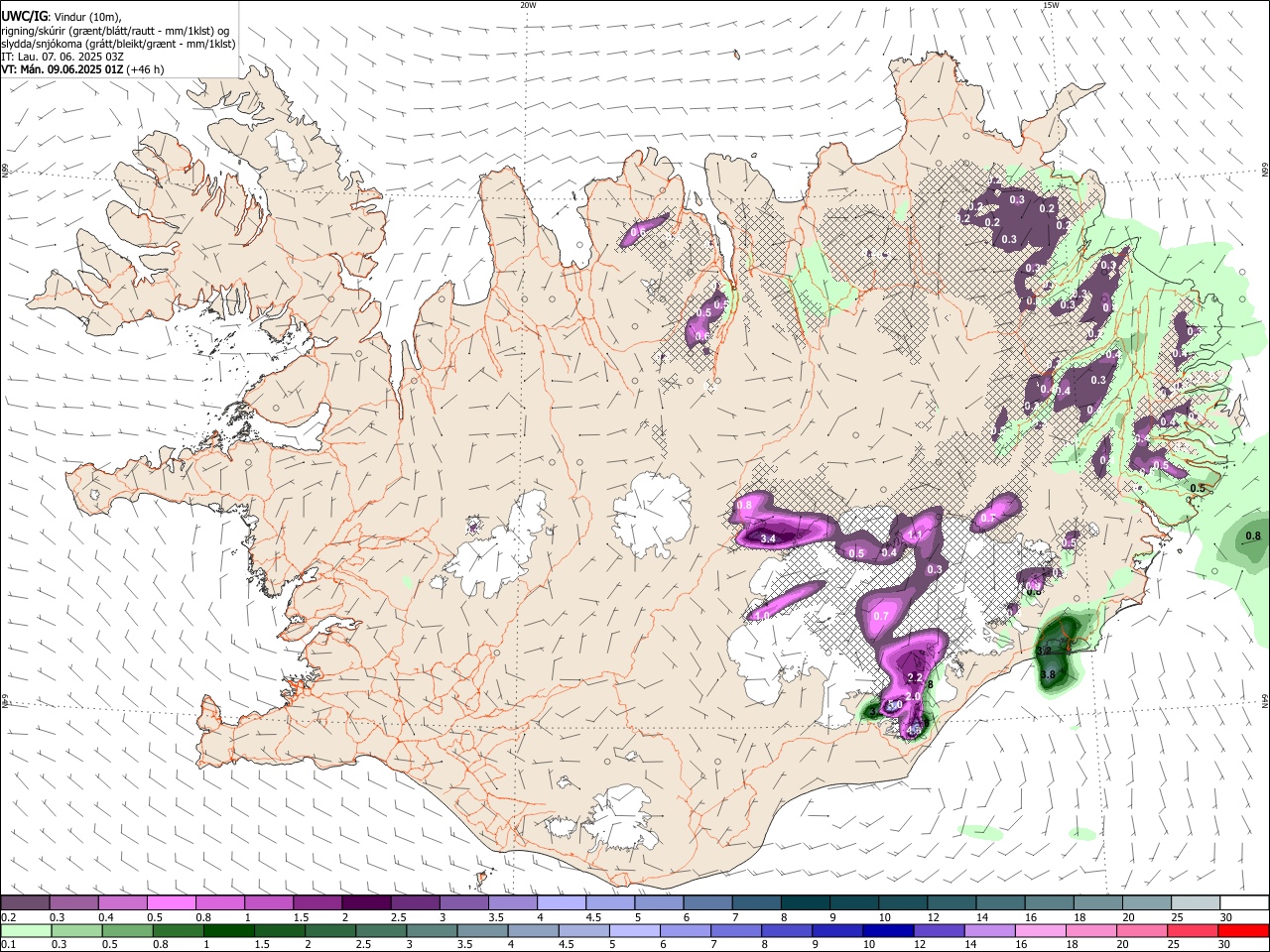Click the '1.1' value on the purple snow cell
Image resolution: width=1270 pixels, height=952 pixels.
click(915, 535)
